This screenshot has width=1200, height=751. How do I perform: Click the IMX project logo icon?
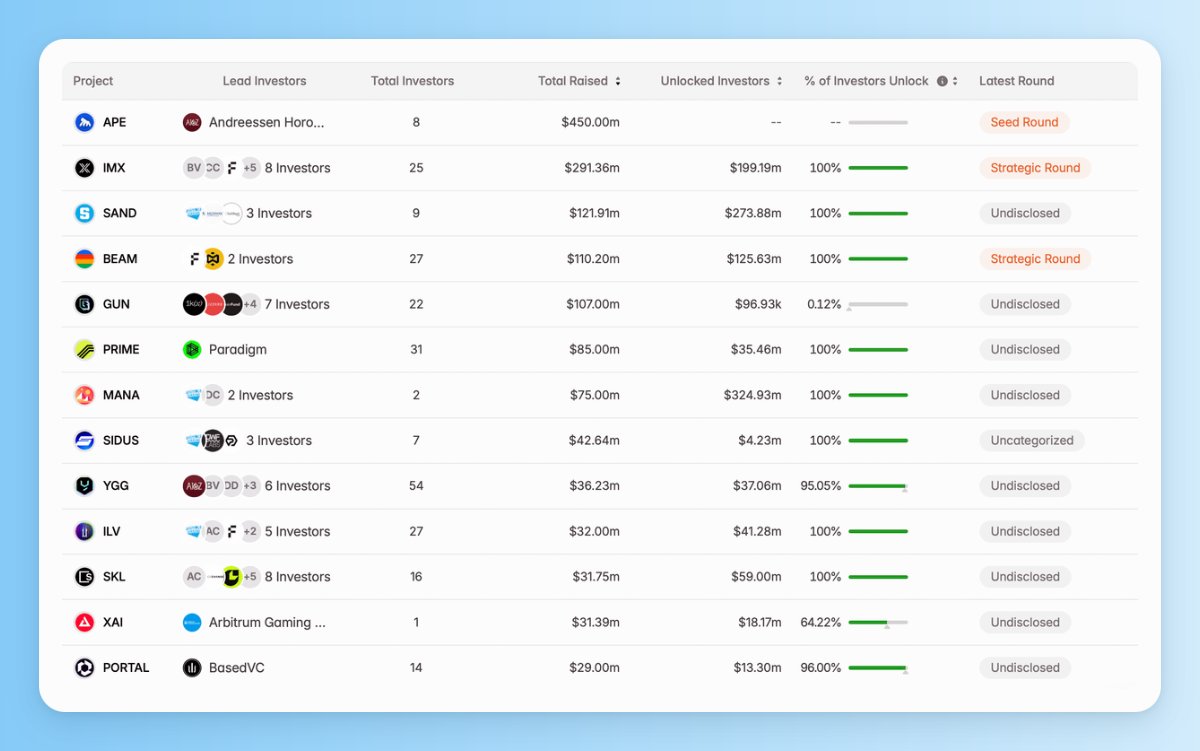pos(84,168)
